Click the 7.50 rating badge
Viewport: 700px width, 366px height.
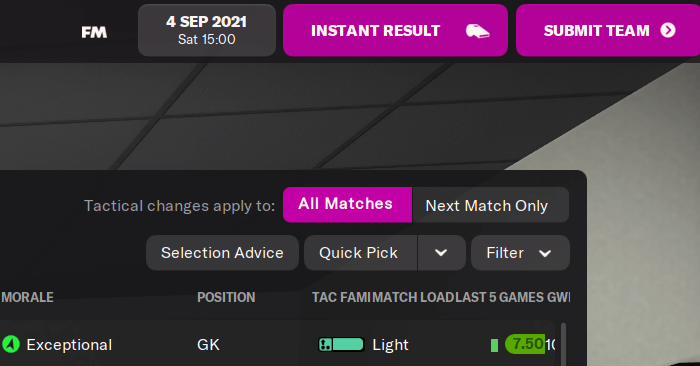pyautogui.click(x=525, y=344)
